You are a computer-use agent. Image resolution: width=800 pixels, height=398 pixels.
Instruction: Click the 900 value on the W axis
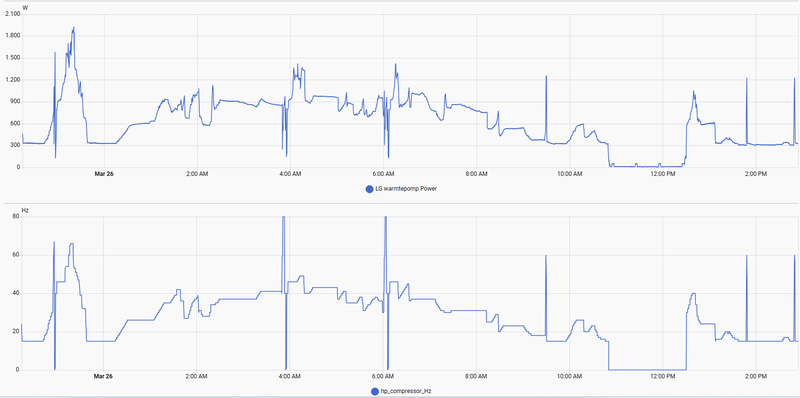(15, 102)
